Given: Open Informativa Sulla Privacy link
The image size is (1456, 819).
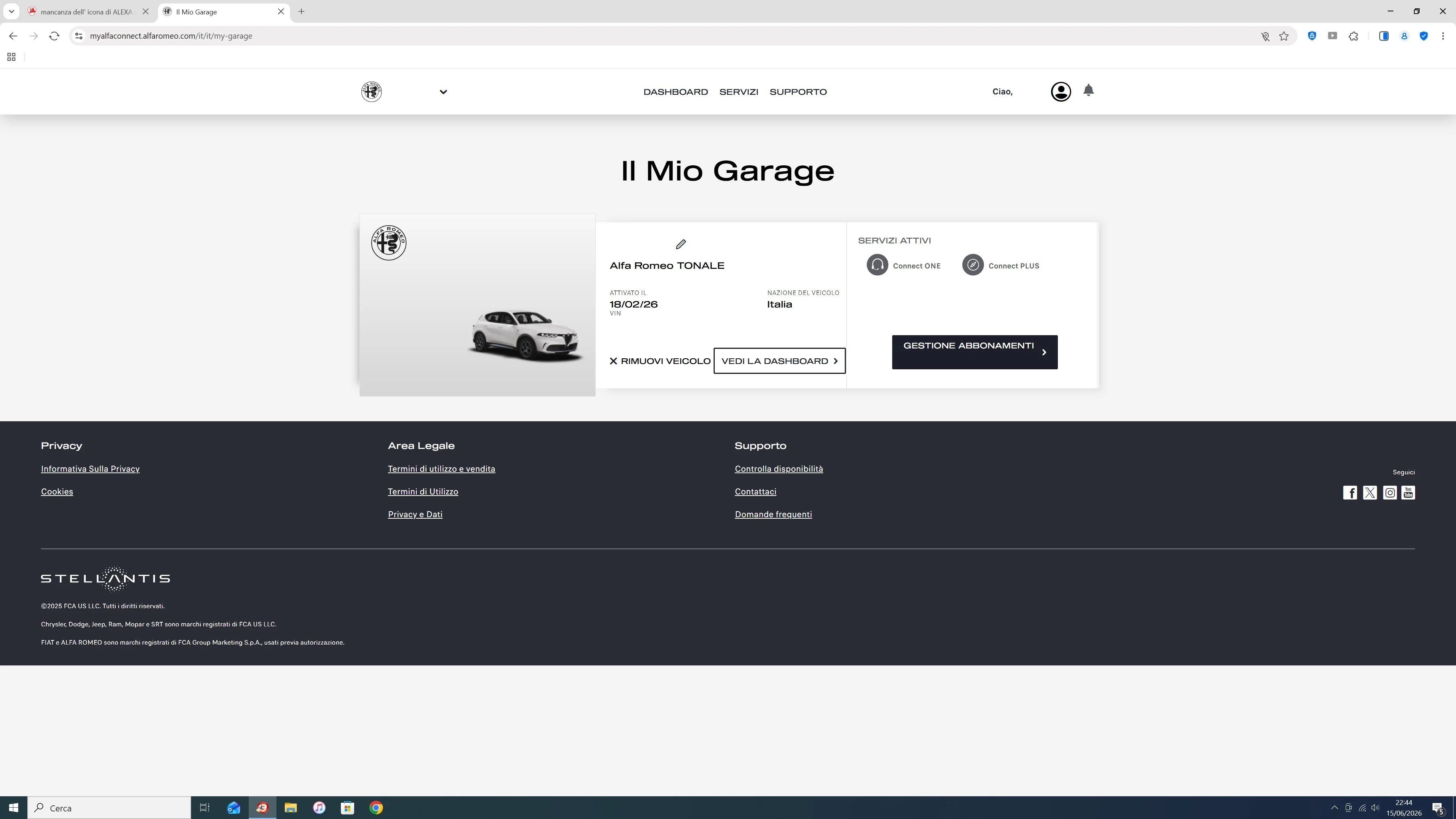Looking at the screenshot, I should coord(91,469).
